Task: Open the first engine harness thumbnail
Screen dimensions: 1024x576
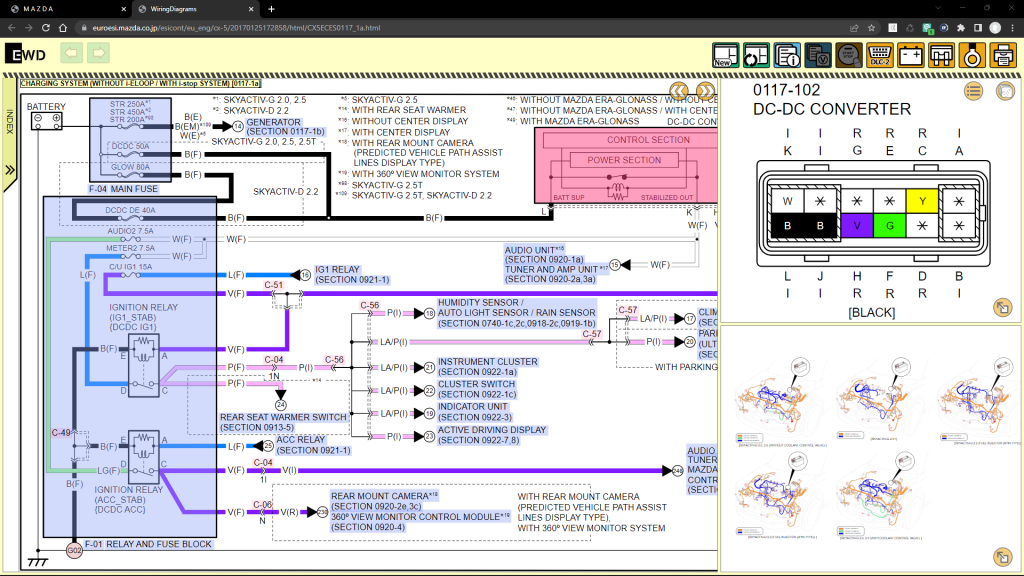Action: click(x=774, y=400)
